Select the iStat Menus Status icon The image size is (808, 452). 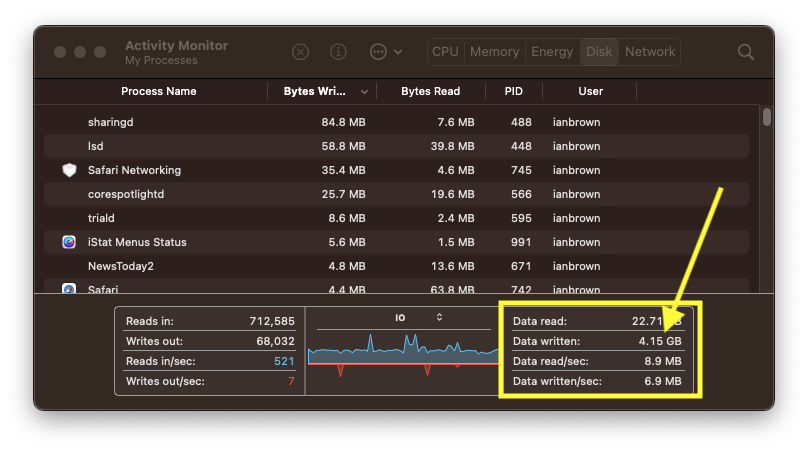pos(69,242)
